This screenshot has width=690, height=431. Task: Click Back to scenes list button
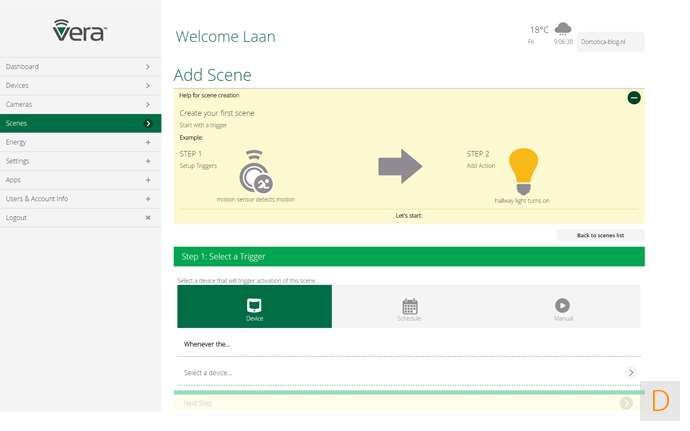600,235
